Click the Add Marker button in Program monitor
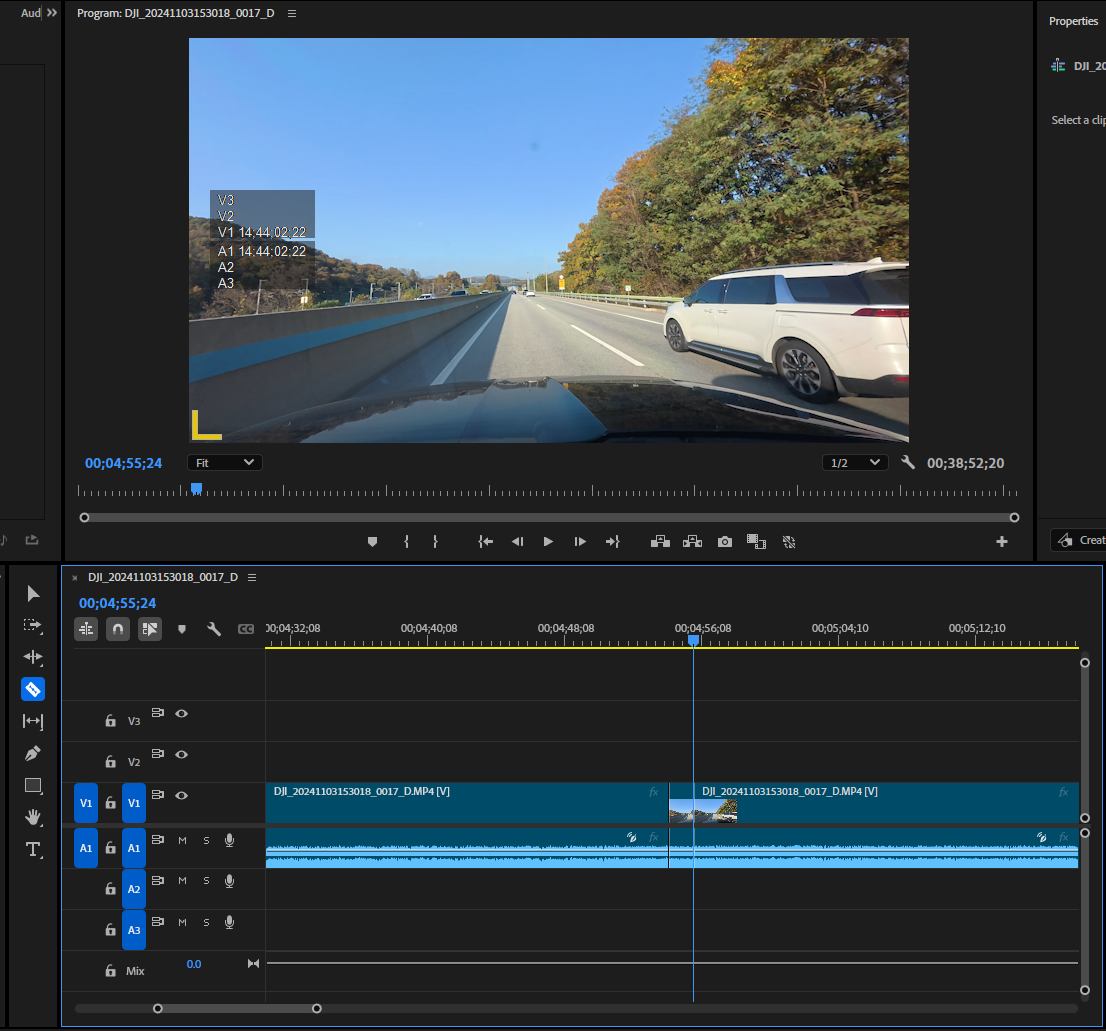The image size is (1106, 1031). (373, 541)
